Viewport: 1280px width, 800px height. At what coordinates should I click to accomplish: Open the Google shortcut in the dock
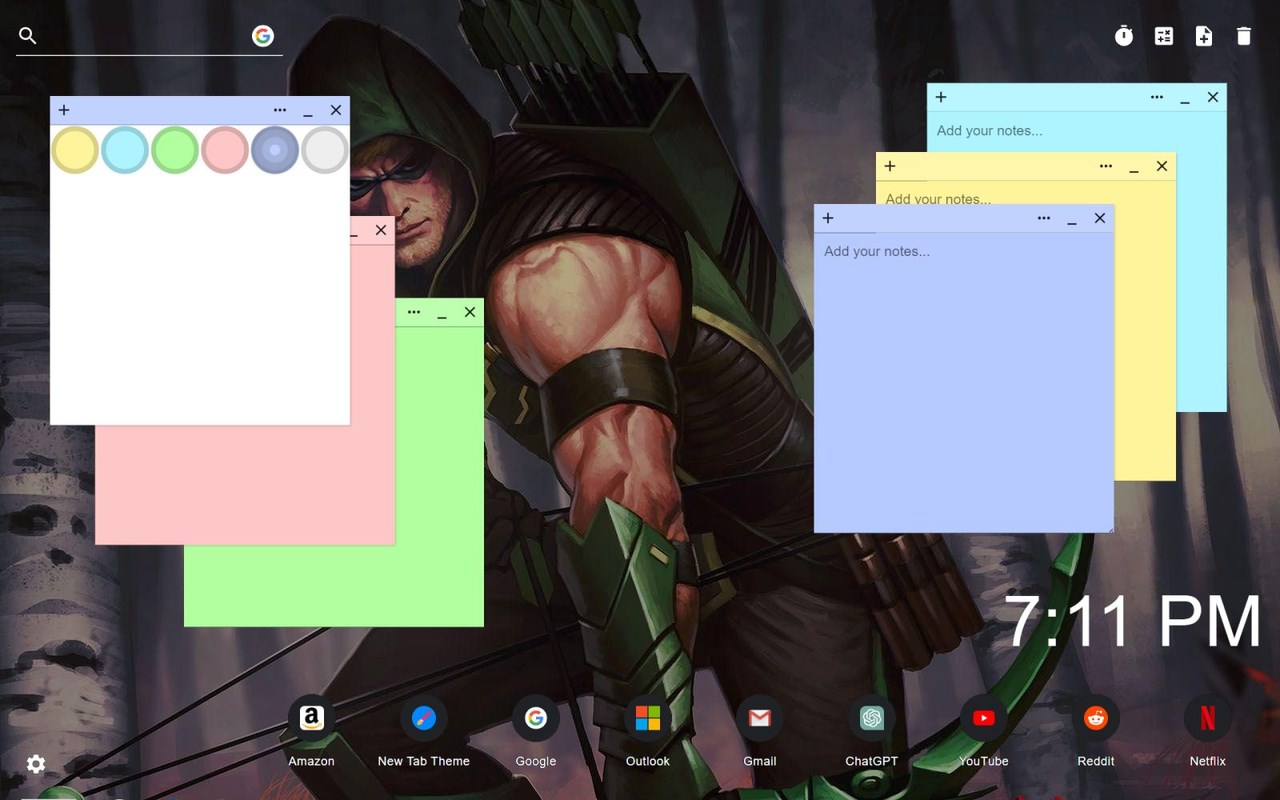[536, 718]
